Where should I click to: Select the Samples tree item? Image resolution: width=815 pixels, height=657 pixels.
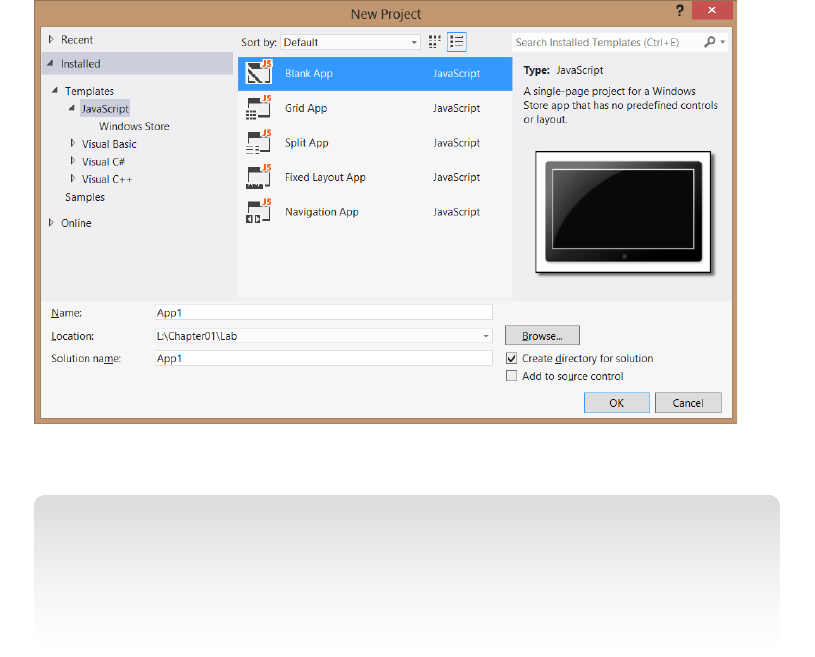(85, 197)
